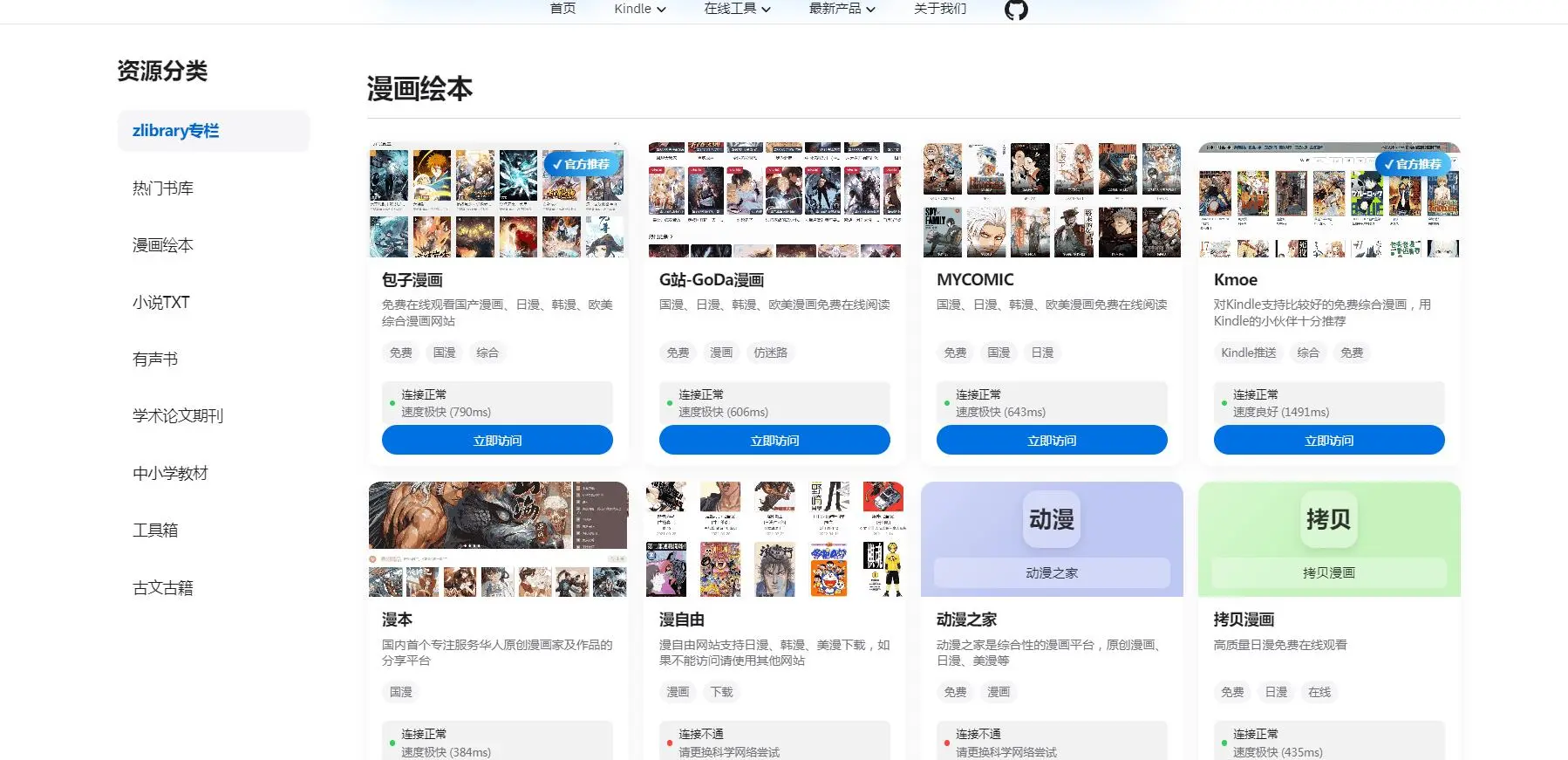
Task: Click the 漫本 card title
Action: click(x=397, y=620)
